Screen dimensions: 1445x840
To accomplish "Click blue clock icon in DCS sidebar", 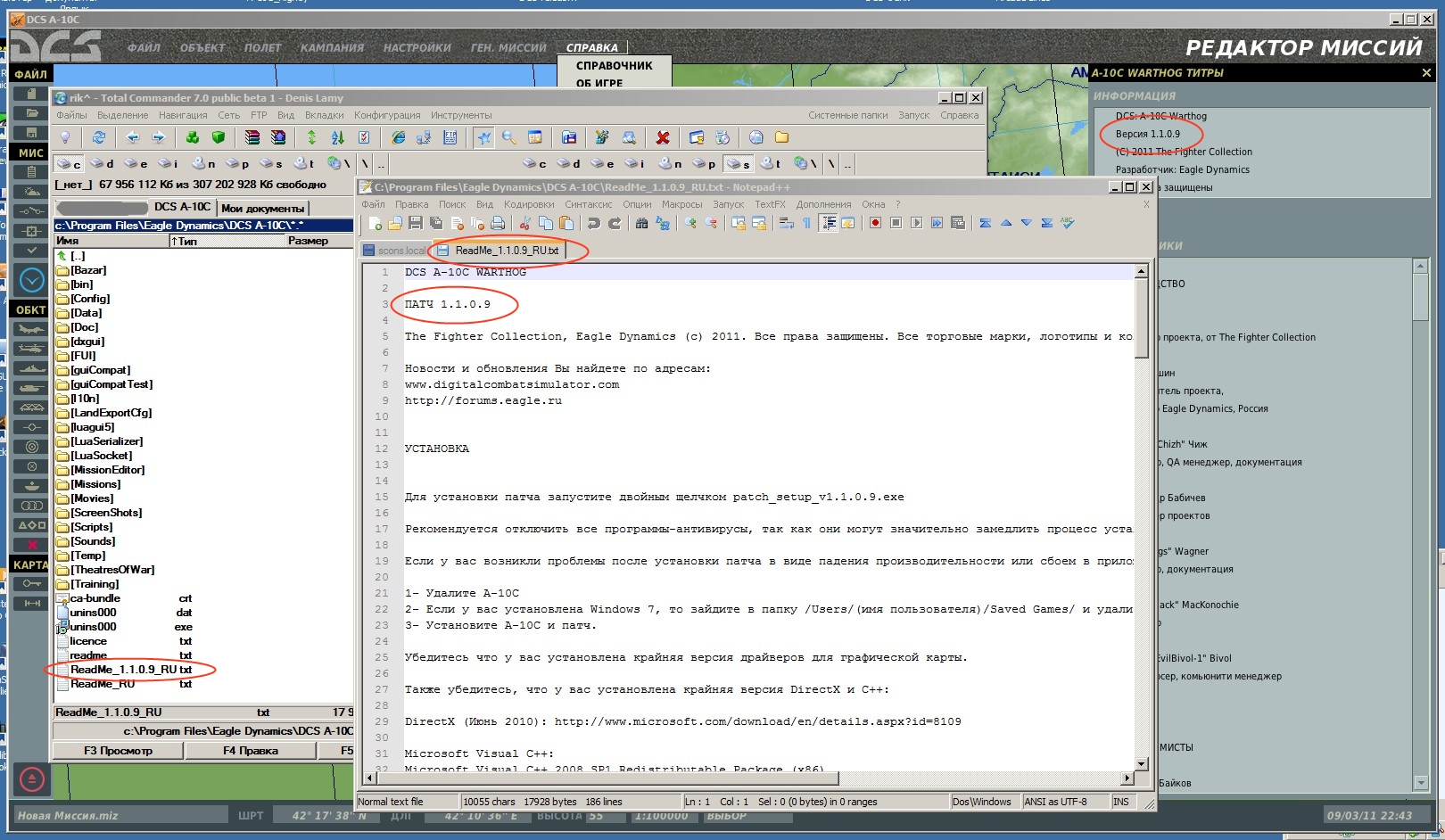I will [x=32, y=280].
